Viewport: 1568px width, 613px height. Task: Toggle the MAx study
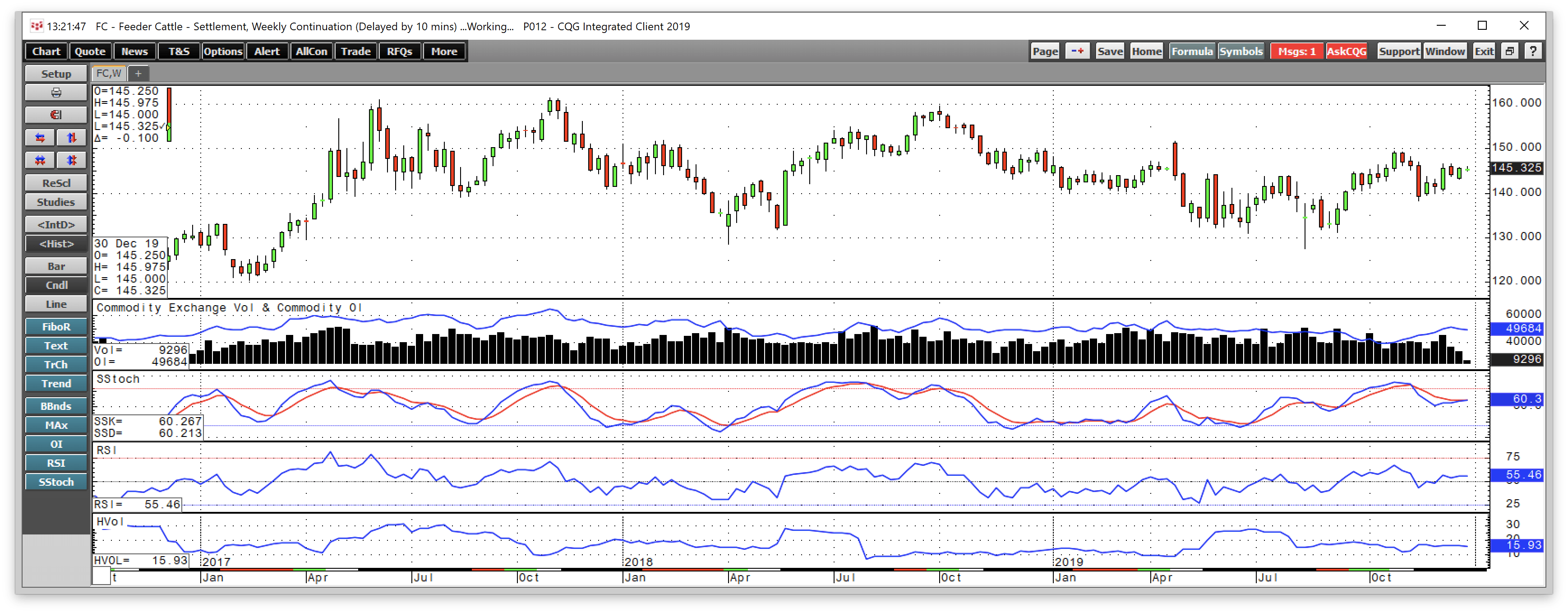click(56, 425)
